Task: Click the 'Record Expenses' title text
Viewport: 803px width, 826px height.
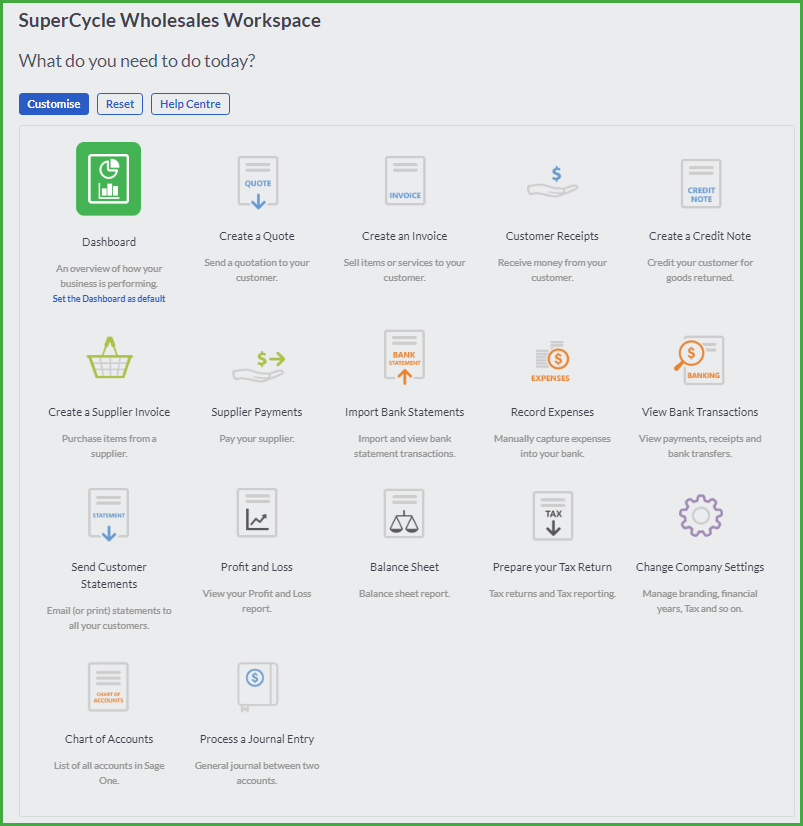Action: [552, 412]
